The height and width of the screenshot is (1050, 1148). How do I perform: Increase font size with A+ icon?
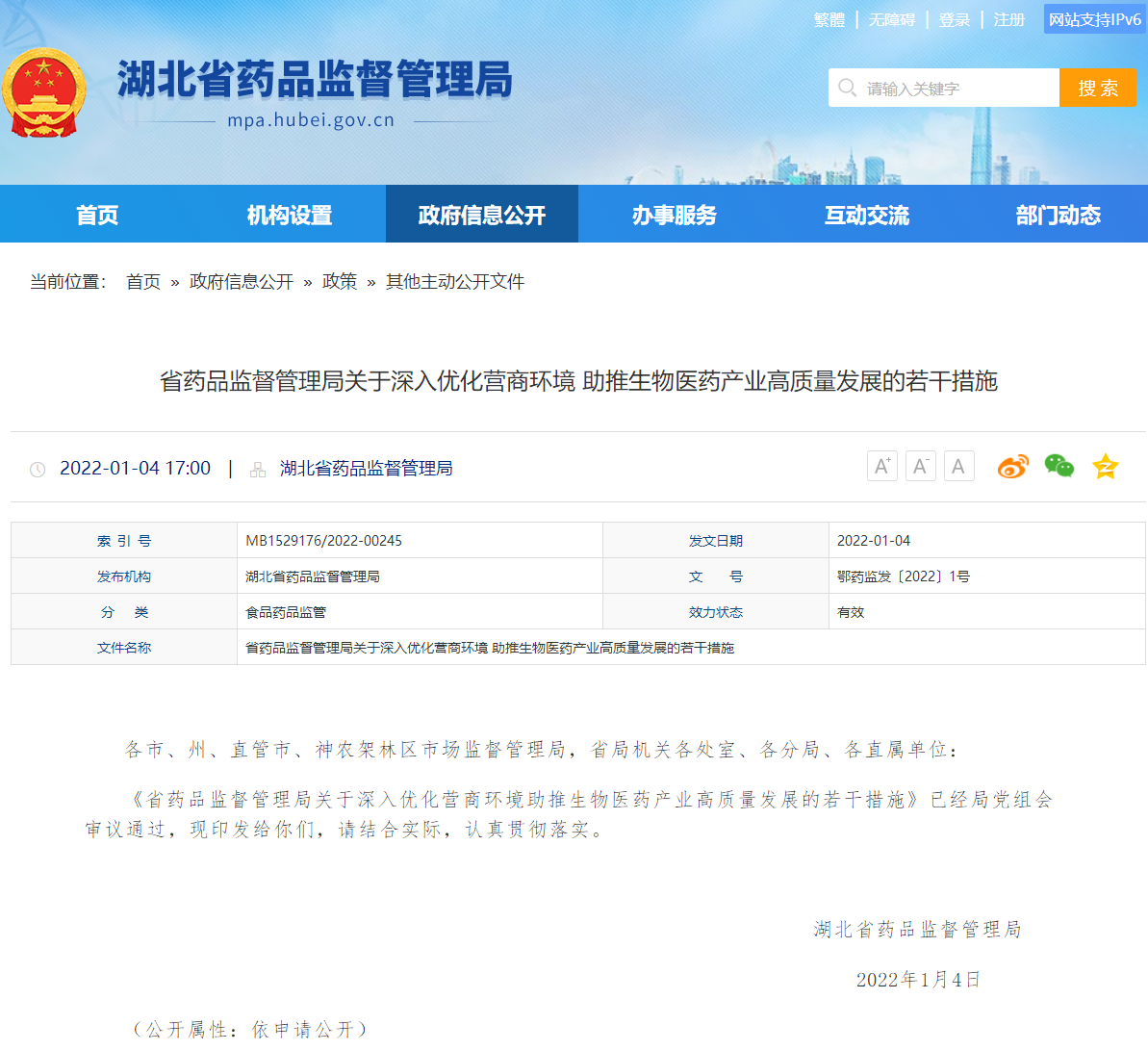pyautogui.click(x=881, y=467)
